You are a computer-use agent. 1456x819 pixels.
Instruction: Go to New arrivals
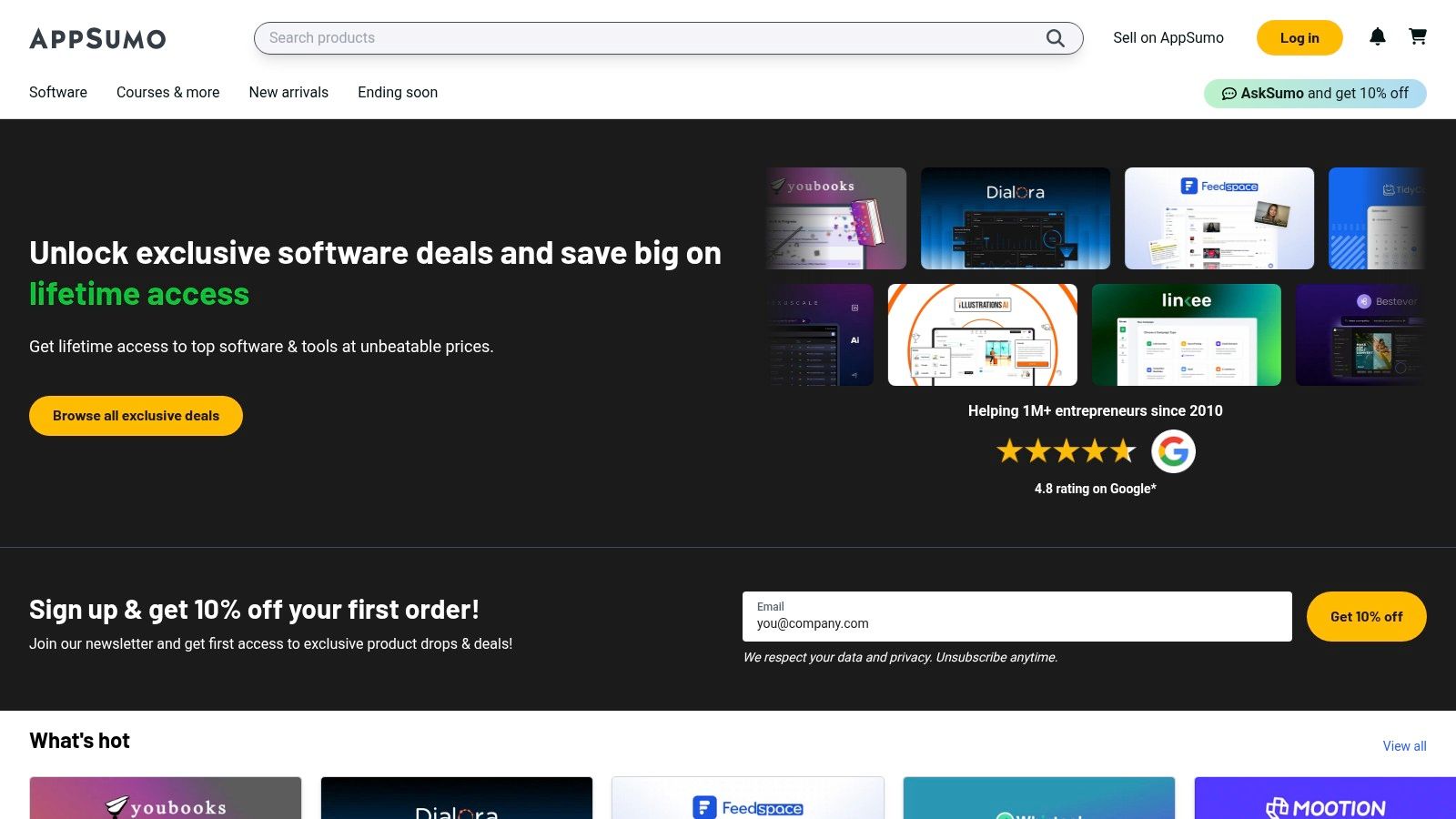tap(288, 93)
